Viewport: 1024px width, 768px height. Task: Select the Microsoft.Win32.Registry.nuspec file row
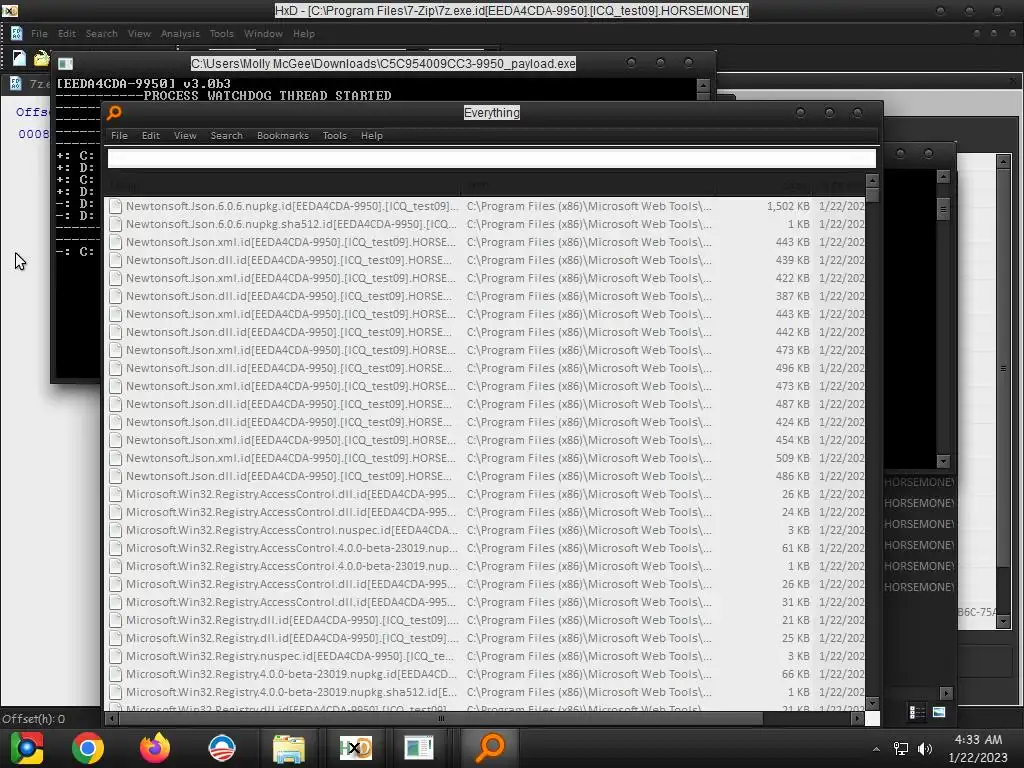[x=487, y=656]
